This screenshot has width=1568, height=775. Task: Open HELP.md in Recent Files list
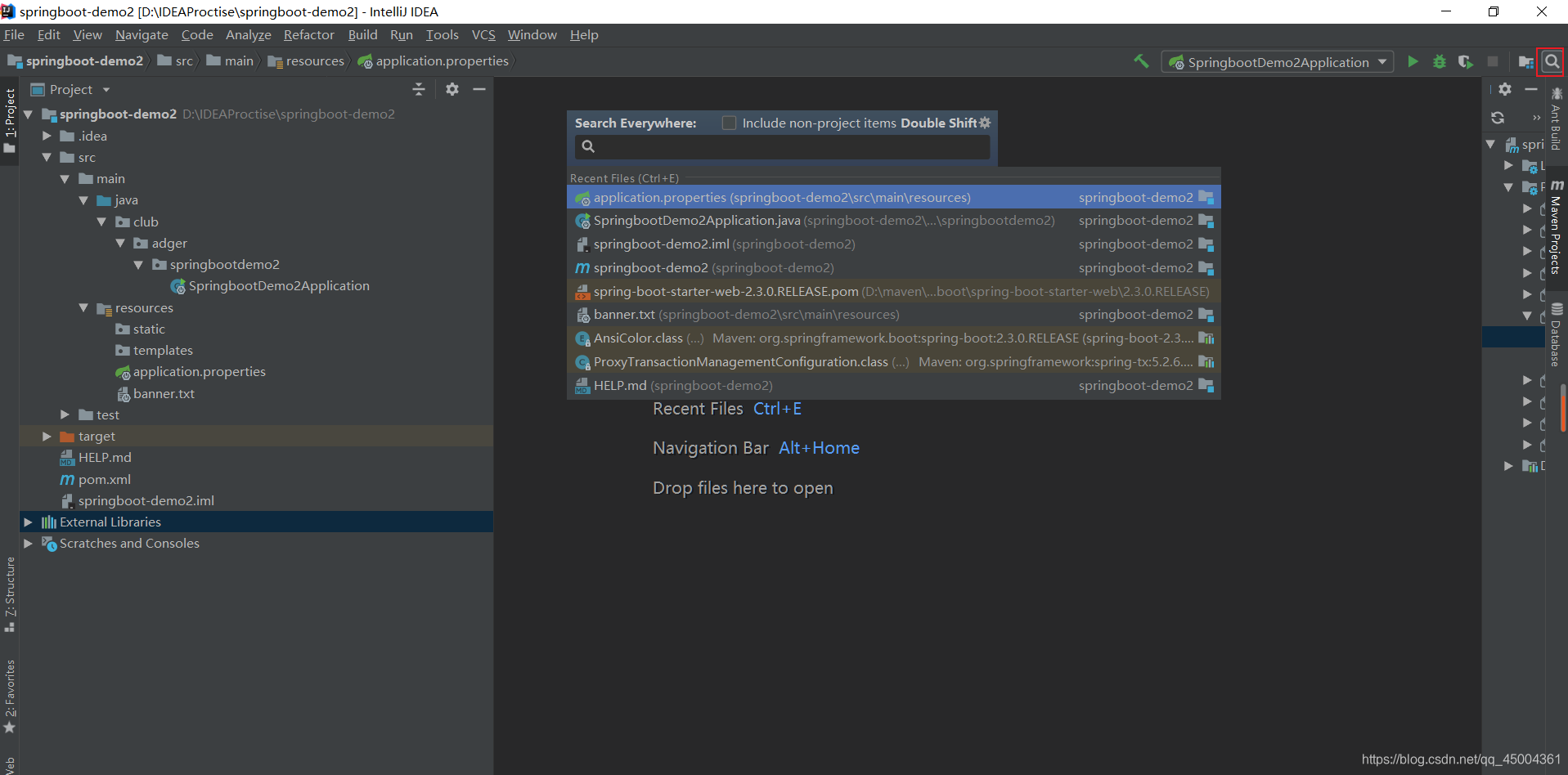coord(894,385)
